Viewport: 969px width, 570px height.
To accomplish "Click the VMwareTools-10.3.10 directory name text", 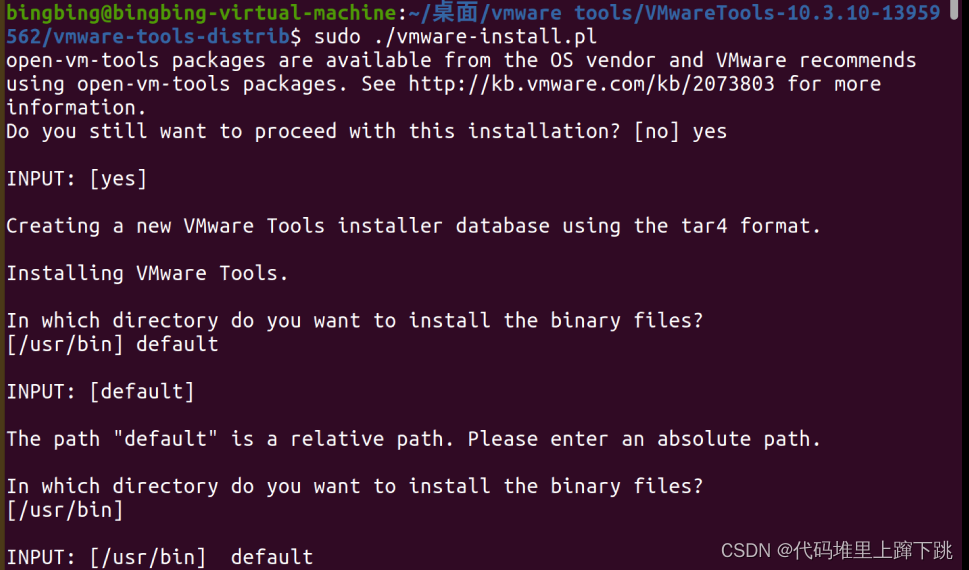I will tap(793, 12).
